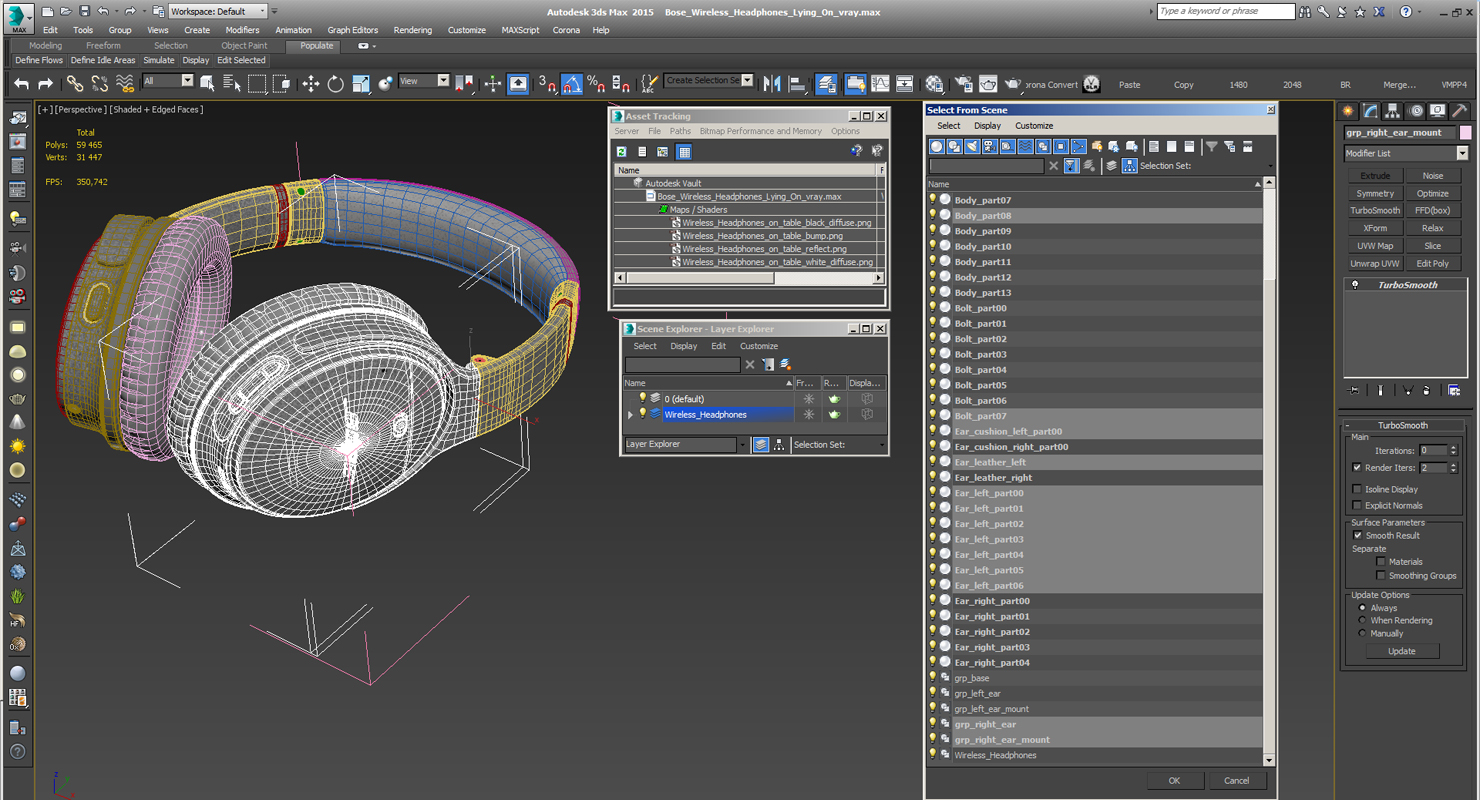Switch to Freeform ribbon tab
The width and height of the screenshot is (1480, 800).
click(x=103, y=46)
